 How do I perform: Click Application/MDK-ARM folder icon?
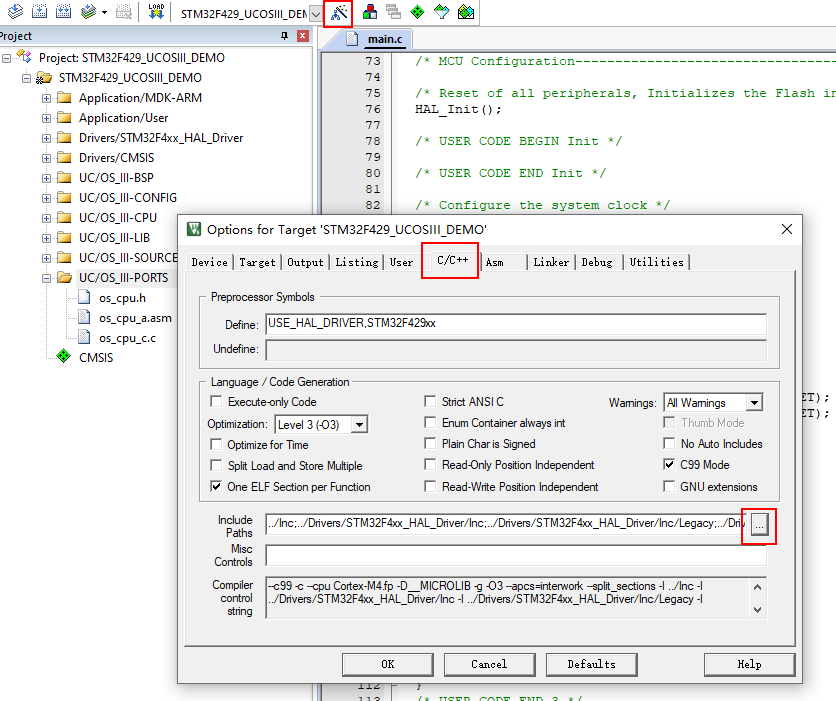tap(65, 98)
